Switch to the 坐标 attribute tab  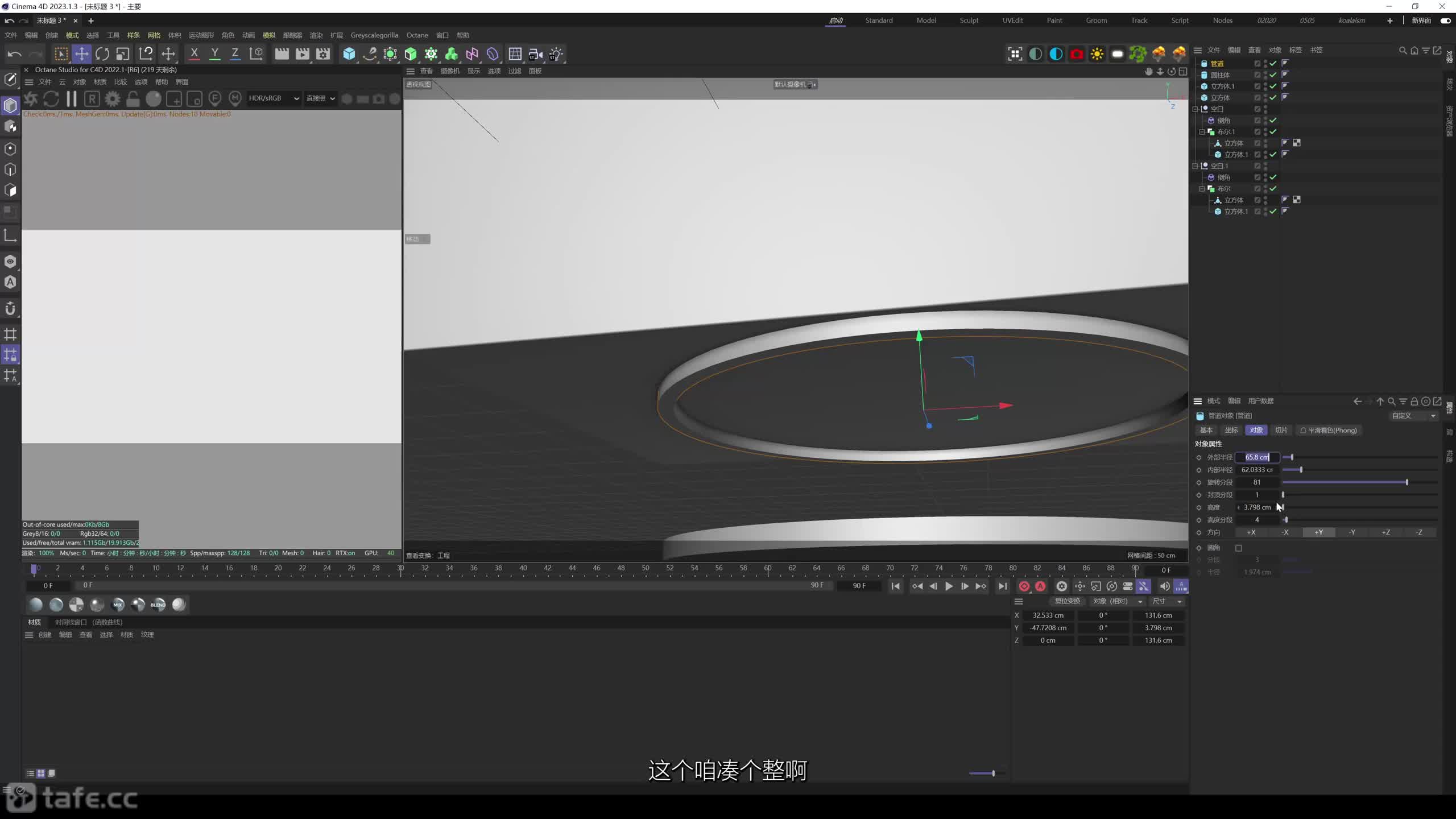coord(1231,430)
